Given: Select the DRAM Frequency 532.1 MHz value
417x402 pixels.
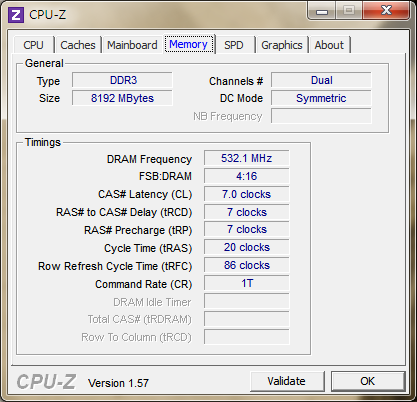Looking at the screenshot, I should click(247, 158).
